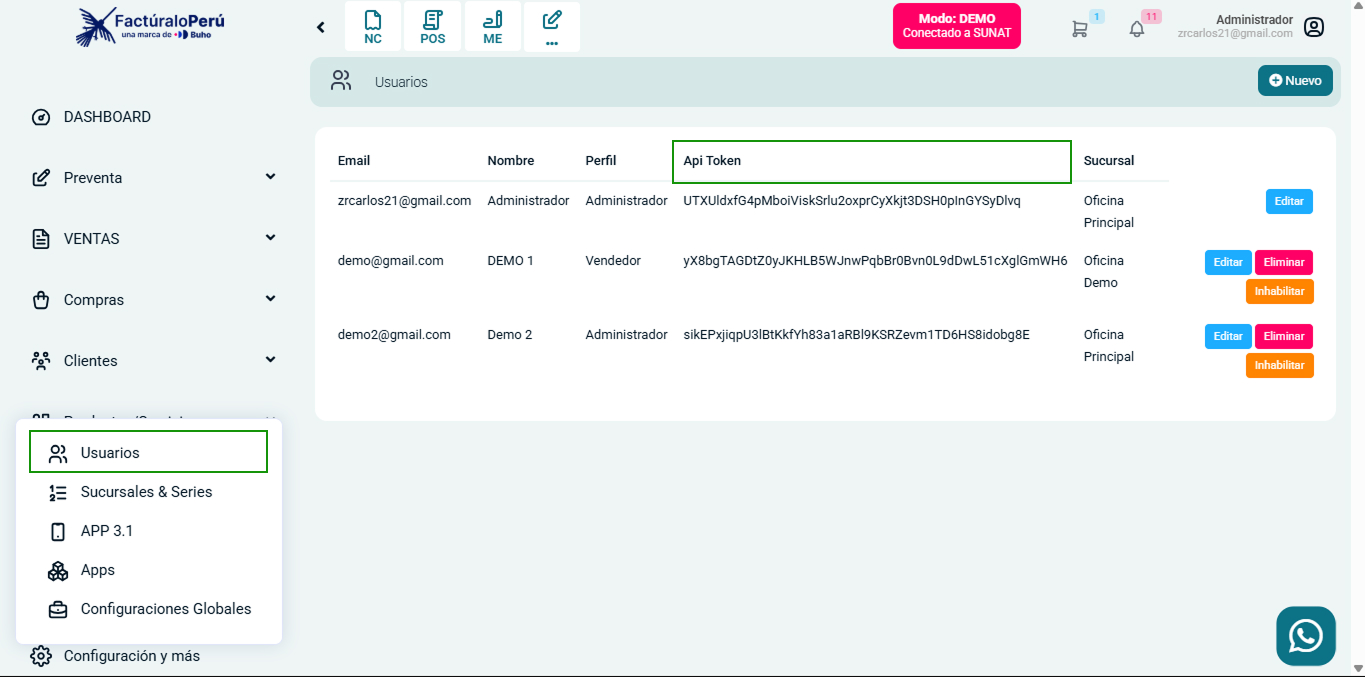The width and height of the screenshot is (1365, 677).
Task: Collapse sidebar with the left arrow
Action: click(321, 27)
